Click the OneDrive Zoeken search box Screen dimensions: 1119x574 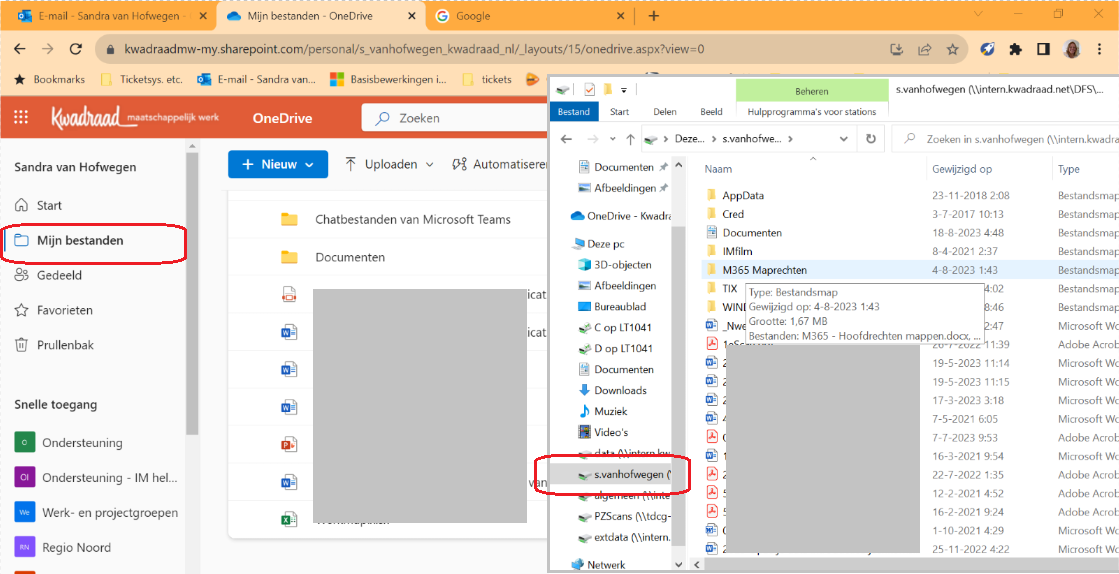pyautogui.click(x=457, y=118)
